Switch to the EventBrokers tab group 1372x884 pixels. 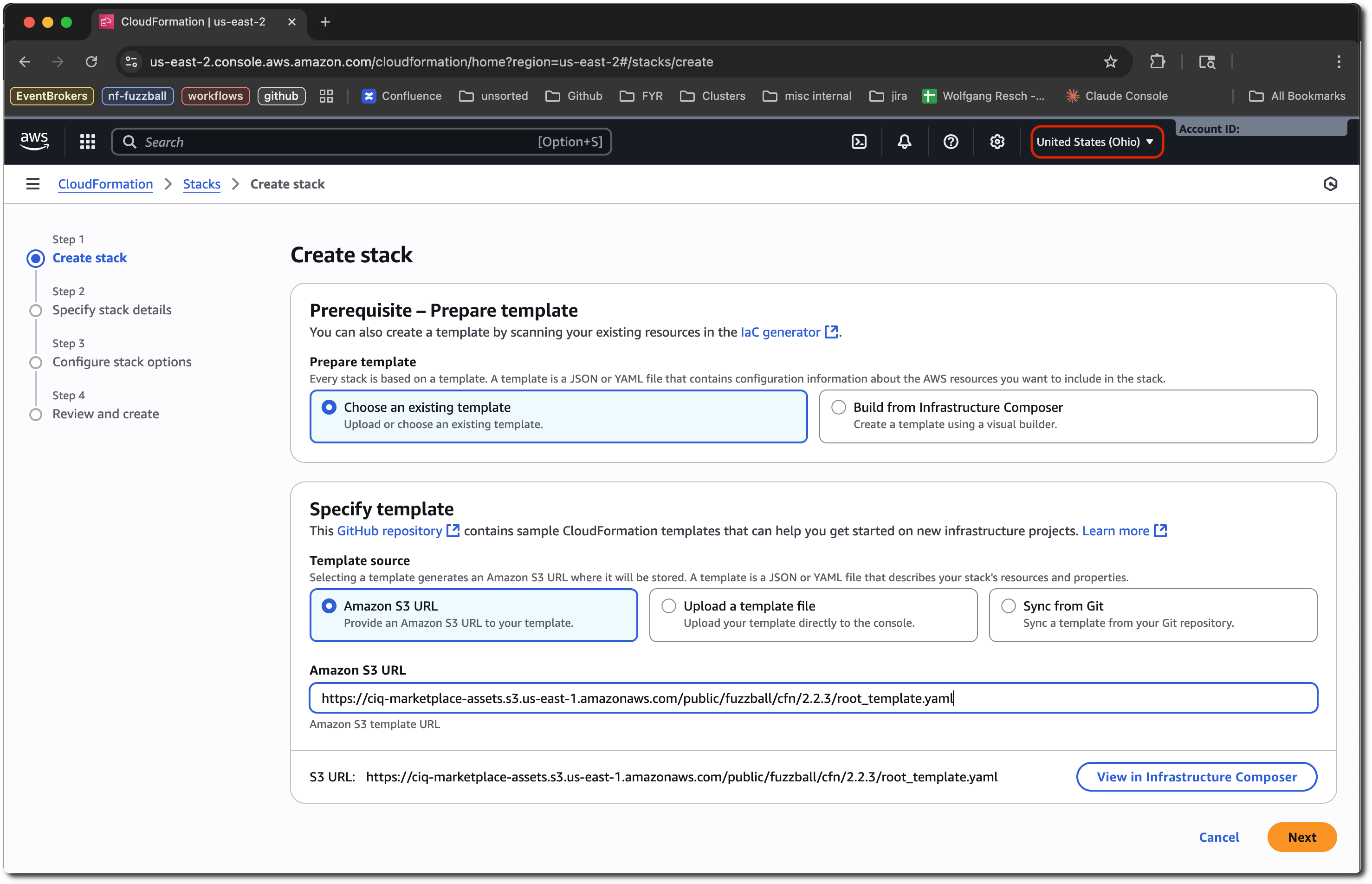click(52, 96)
